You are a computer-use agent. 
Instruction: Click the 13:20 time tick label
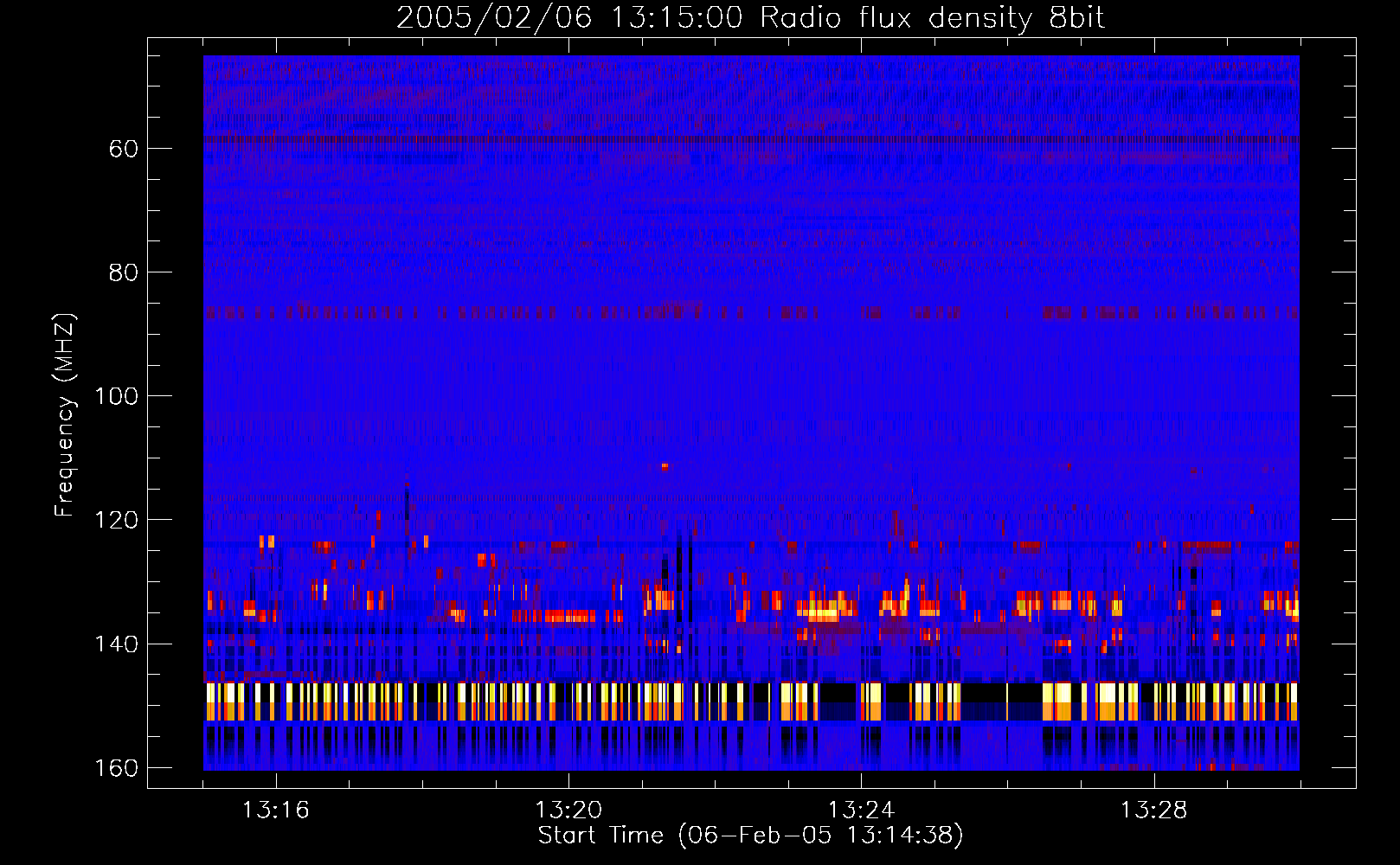click(568, 811)
